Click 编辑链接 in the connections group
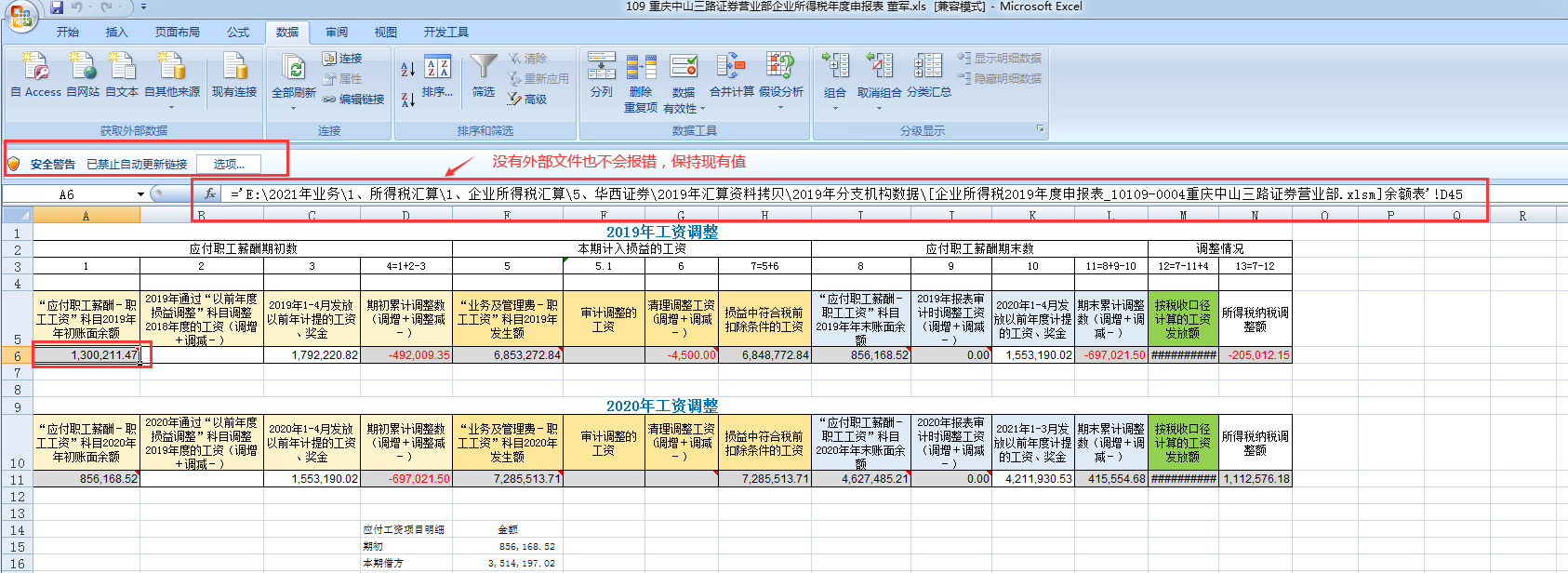Screen dimensions: 1568x573 pyautogui.click(x=354, y=99)
